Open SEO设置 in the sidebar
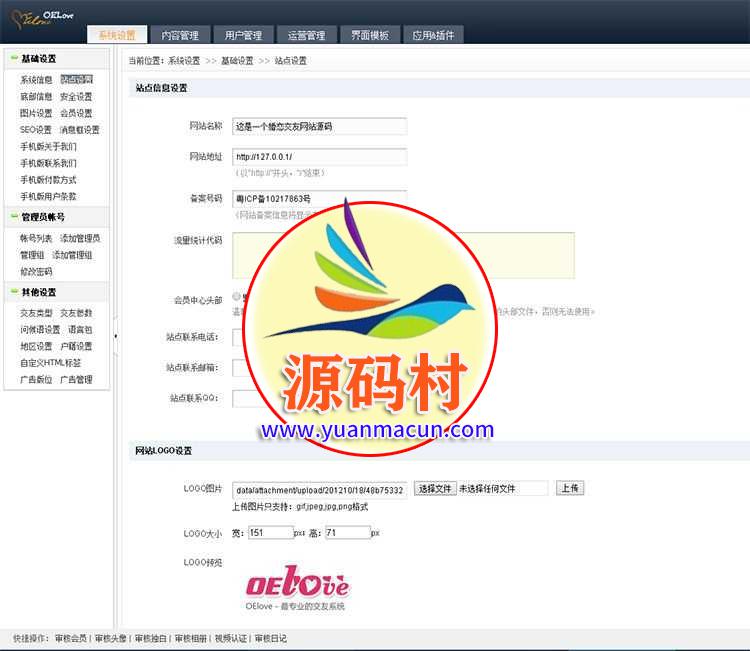The width and height of the screenshot is (750, 651). [x=36, y=130]
